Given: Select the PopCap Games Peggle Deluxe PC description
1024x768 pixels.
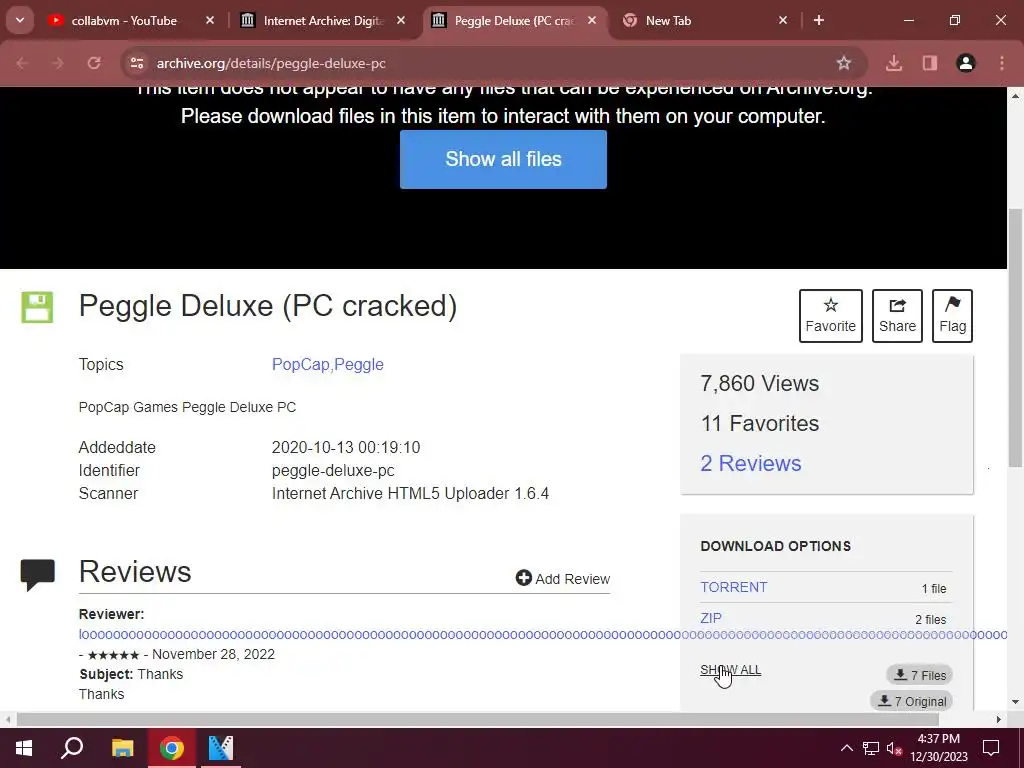Looking at the screenshot, I should tap(187, 407).
